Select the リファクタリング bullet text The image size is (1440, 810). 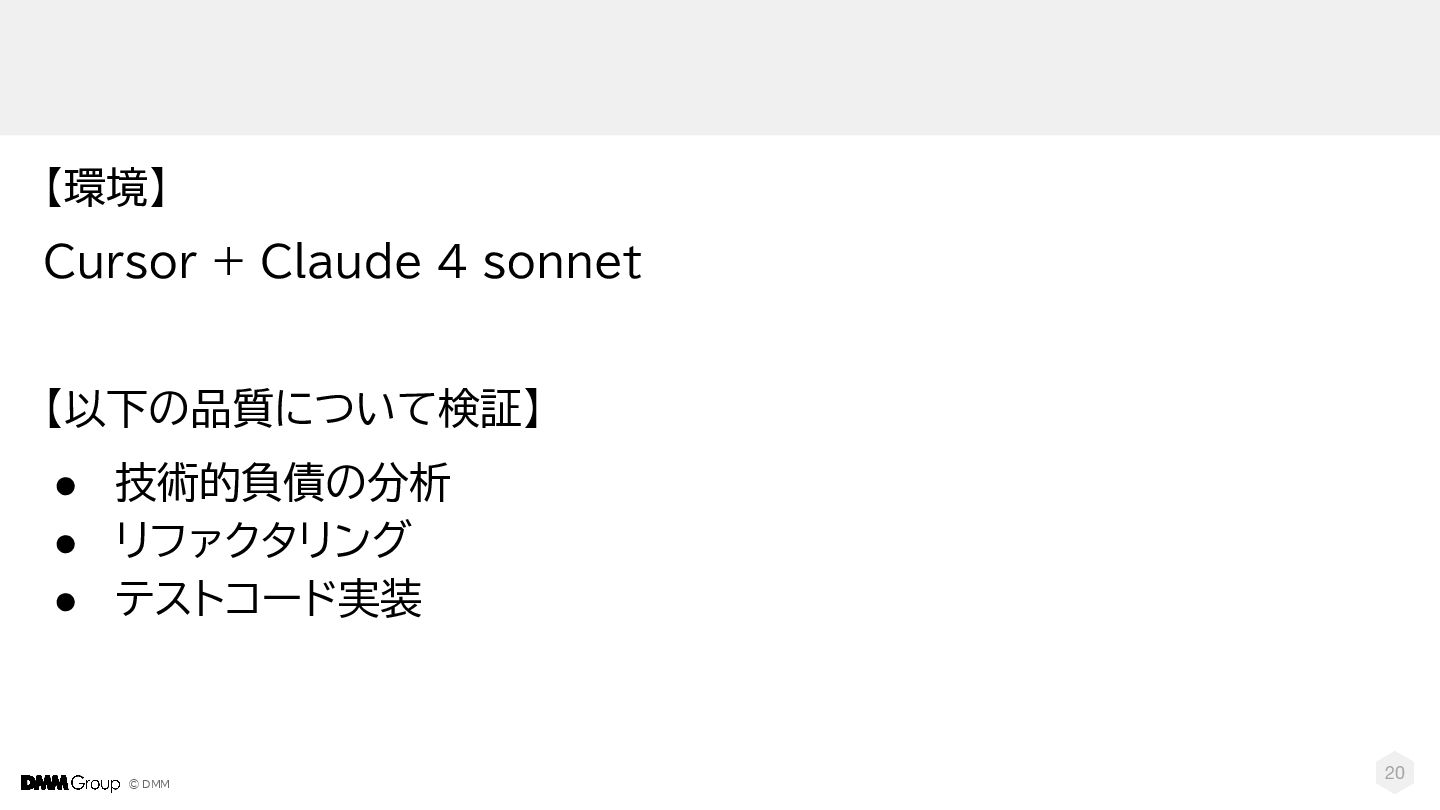click(x=262, y=540)
